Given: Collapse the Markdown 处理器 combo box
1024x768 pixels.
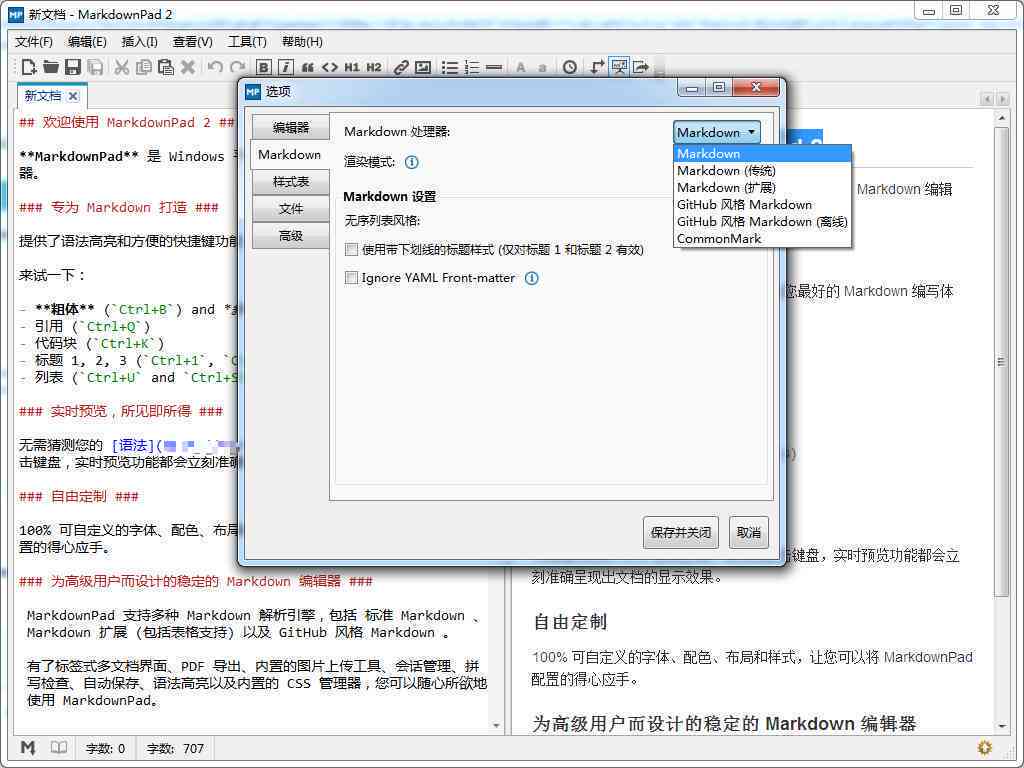Looking at the screenshot, I should coord(716,133).
